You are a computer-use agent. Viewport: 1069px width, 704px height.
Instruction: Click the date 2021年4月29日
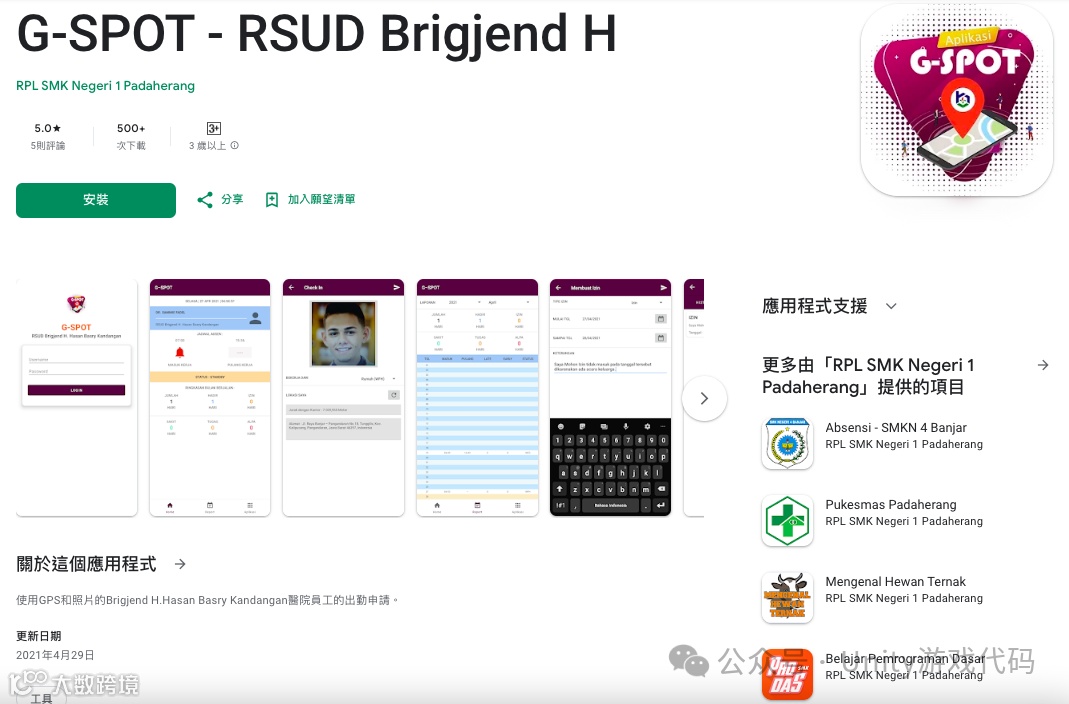(55, 655)
